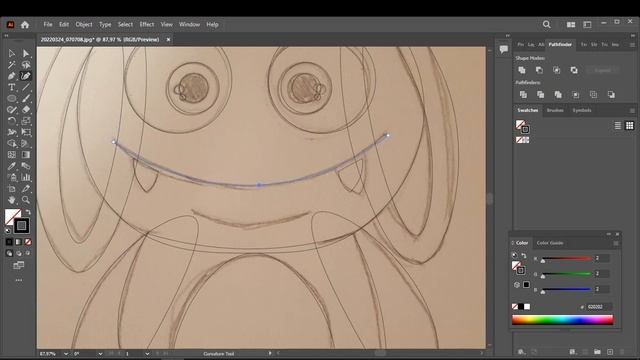Select the Line Segment tool
The image size is (640, 360).
(x=26, y=87)
